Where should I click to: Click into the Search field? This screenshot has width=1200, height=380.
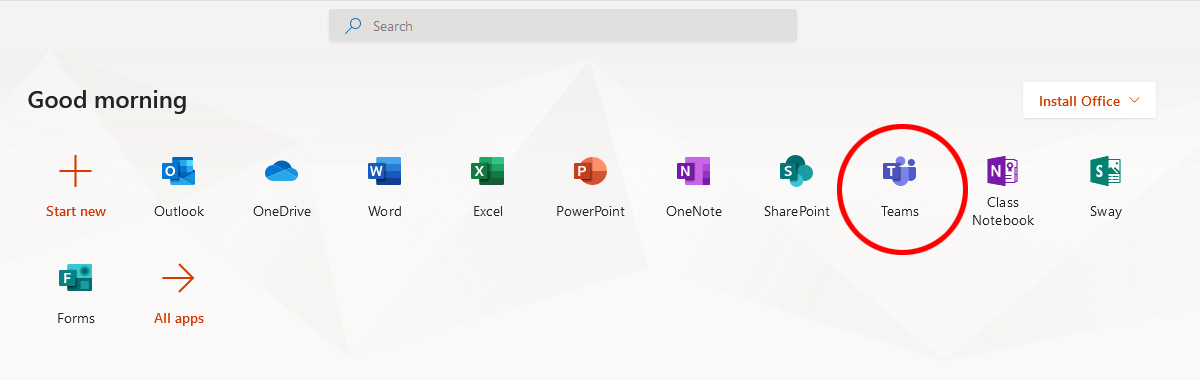pyautogui.click(x=563, y=26)
